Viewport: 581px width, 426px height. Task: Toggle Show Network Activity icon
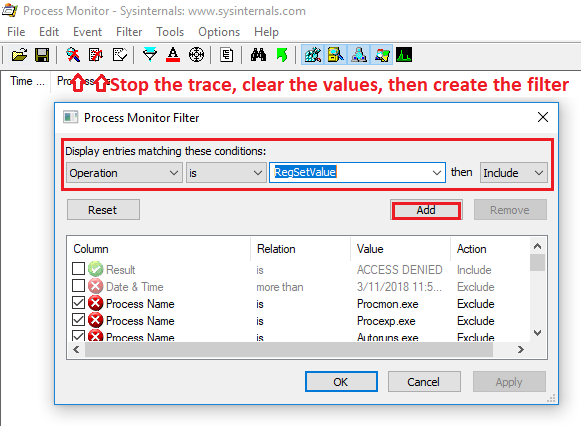359,55
